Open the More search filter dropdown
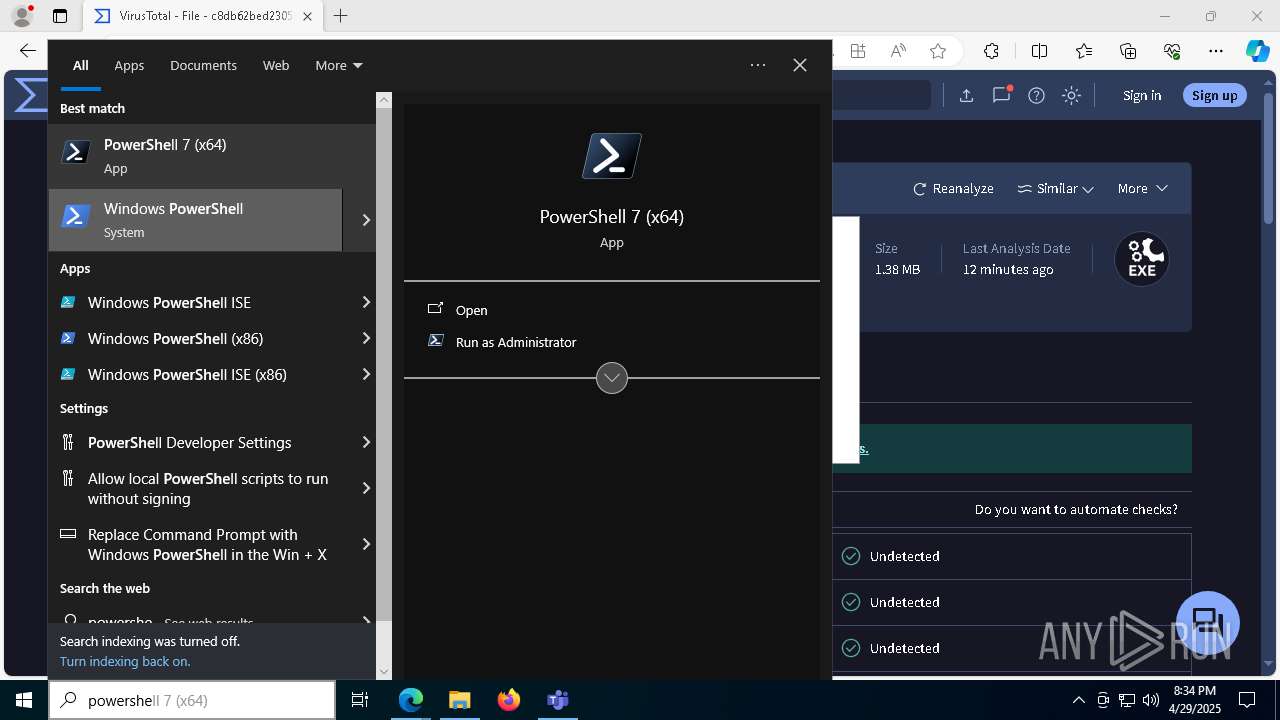The image size is (1280, 720). click(338, 65)
